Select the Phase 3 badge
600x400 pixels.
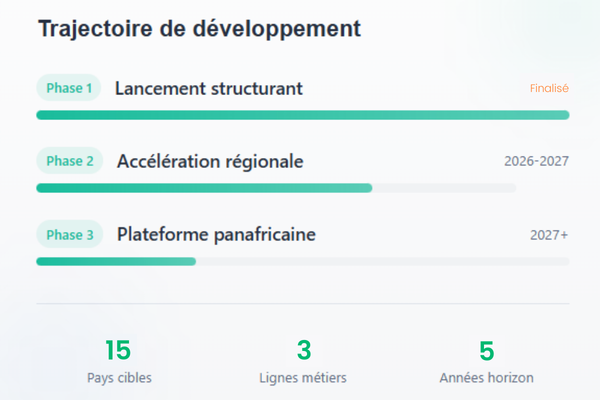pyautogui.click(x=70, y=235)
